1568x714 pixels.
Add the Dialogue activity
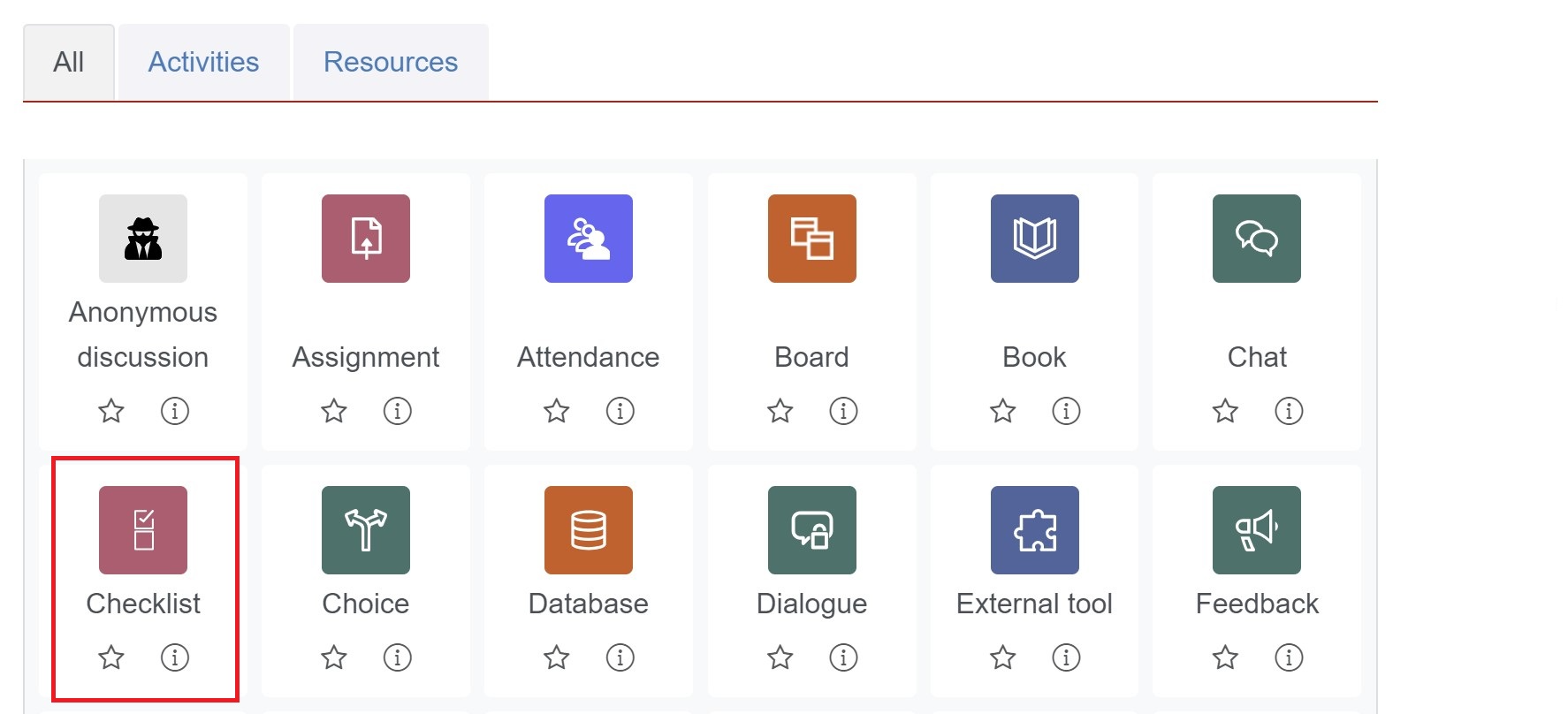[811, 530]
